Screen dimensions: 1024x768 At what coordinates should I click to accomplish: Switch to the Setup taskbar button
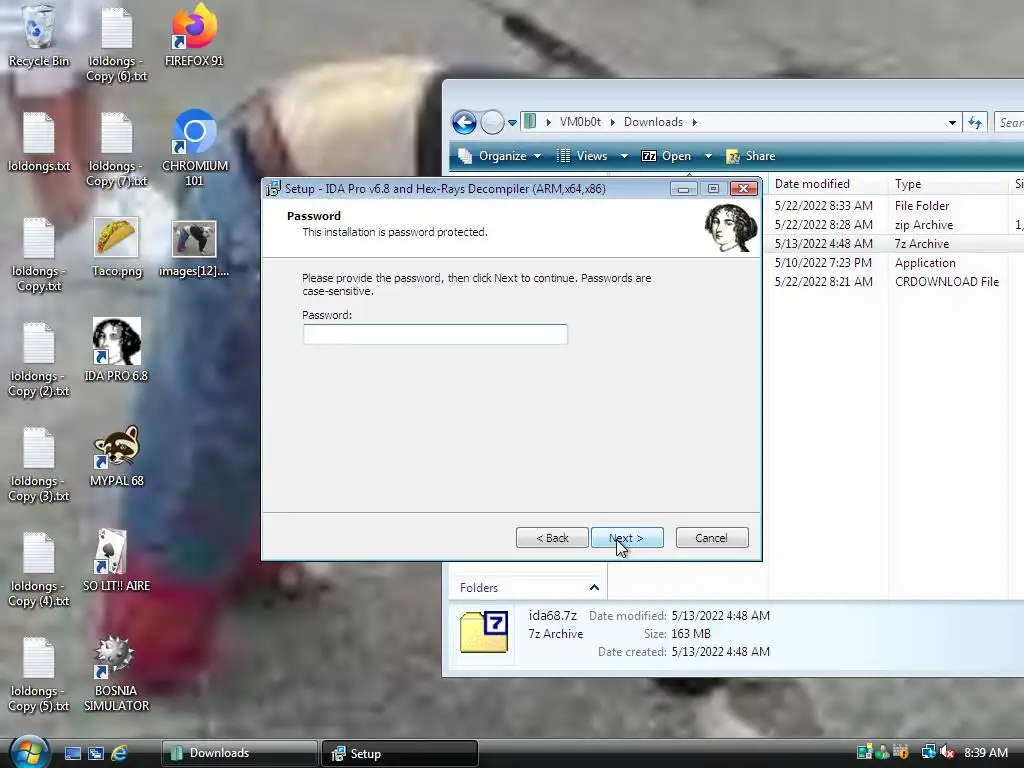[400, 754]
